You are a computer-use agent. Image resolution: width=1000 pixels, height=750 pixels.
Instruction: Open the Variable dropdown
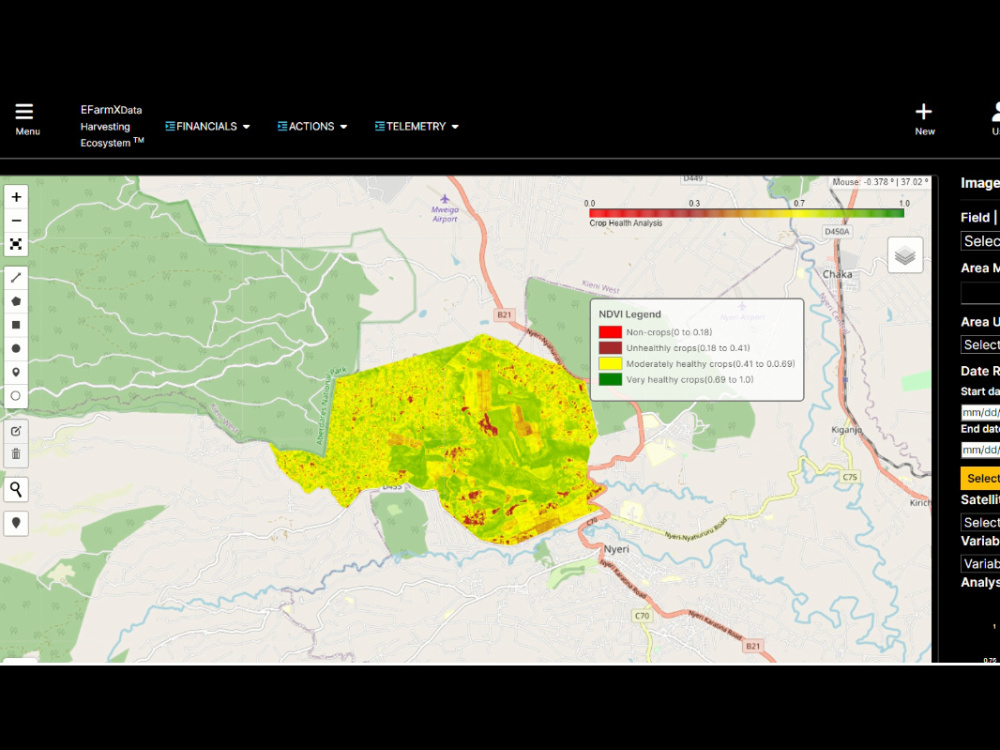(x=980, y=564)
